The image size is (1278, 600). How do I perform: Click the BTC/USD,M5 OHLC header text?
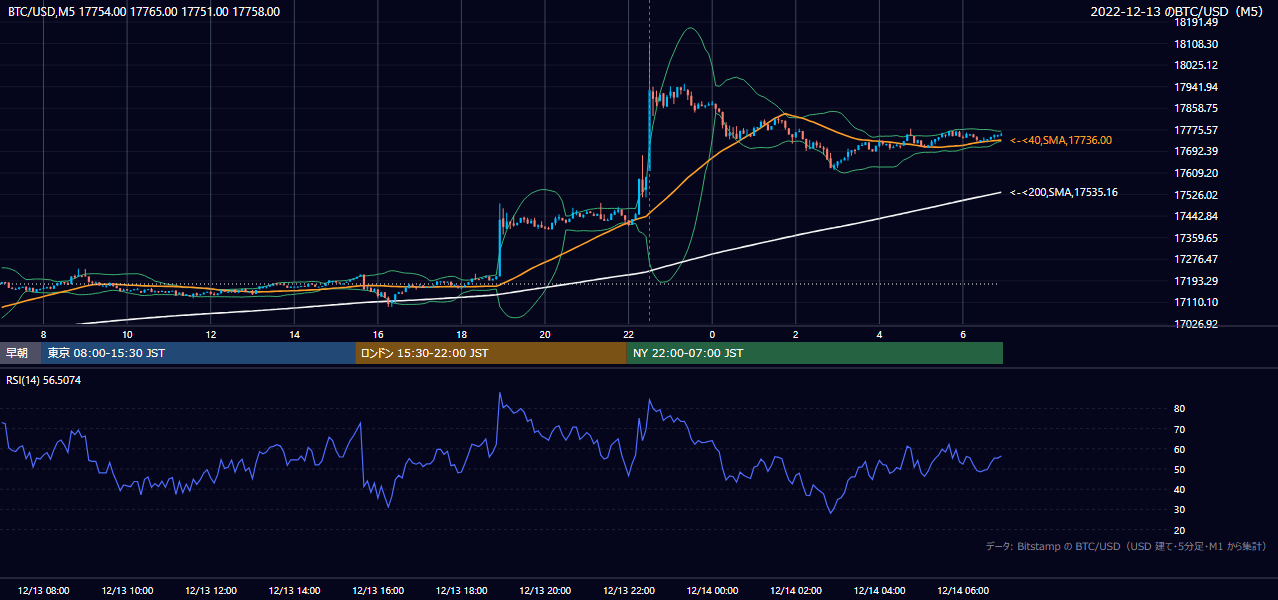click(x=144, y=12)
